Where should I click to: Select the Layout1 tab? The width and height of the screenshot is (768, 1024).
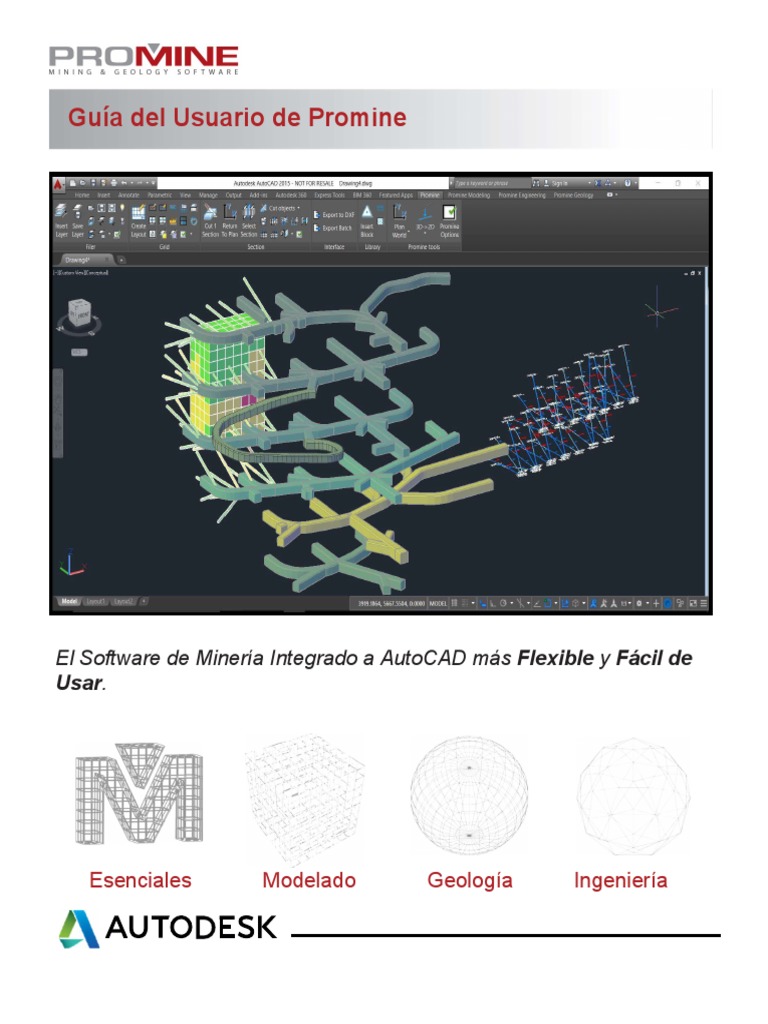[x=95, y=601]
